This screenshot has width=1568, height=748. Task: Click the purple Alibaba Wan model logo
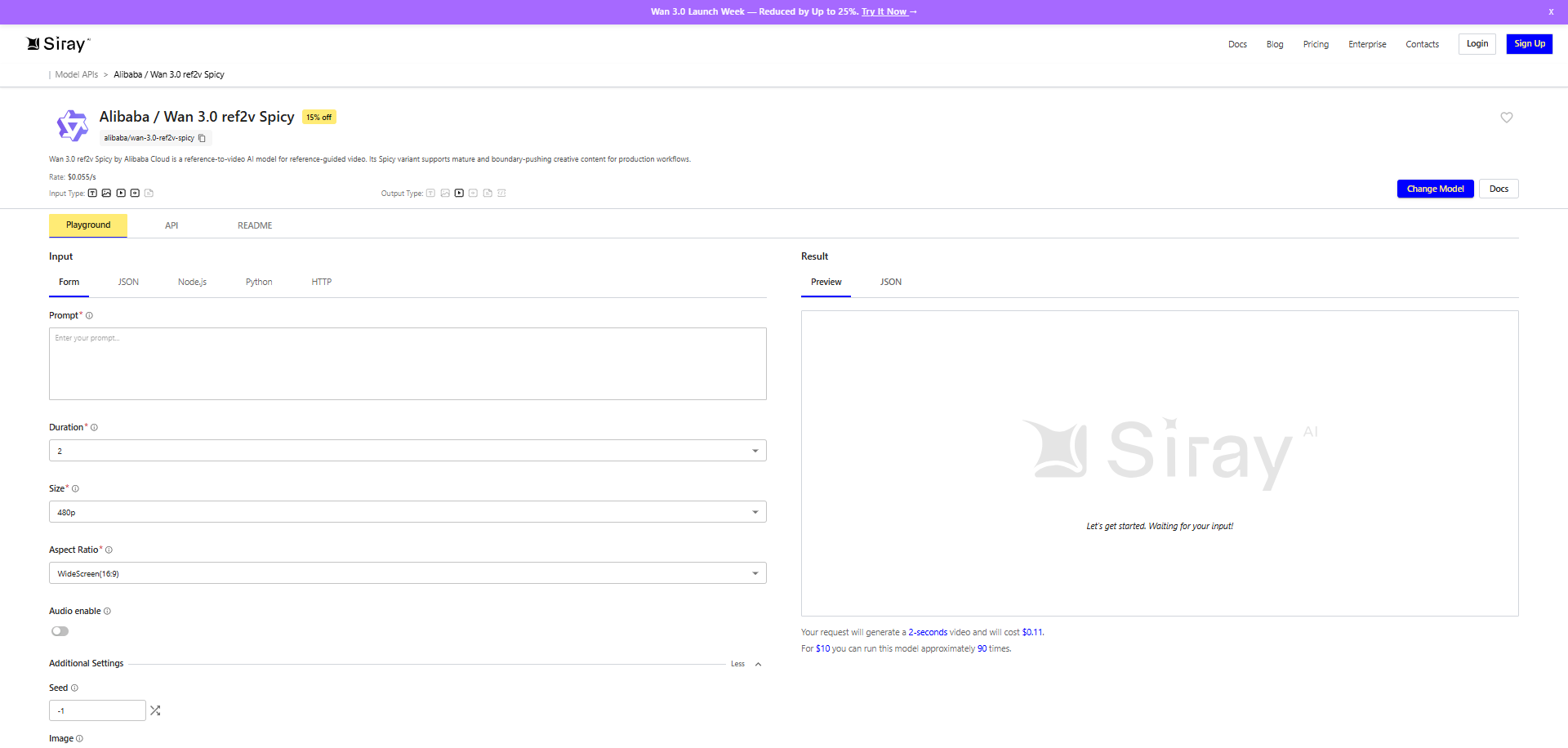(72, 126)
